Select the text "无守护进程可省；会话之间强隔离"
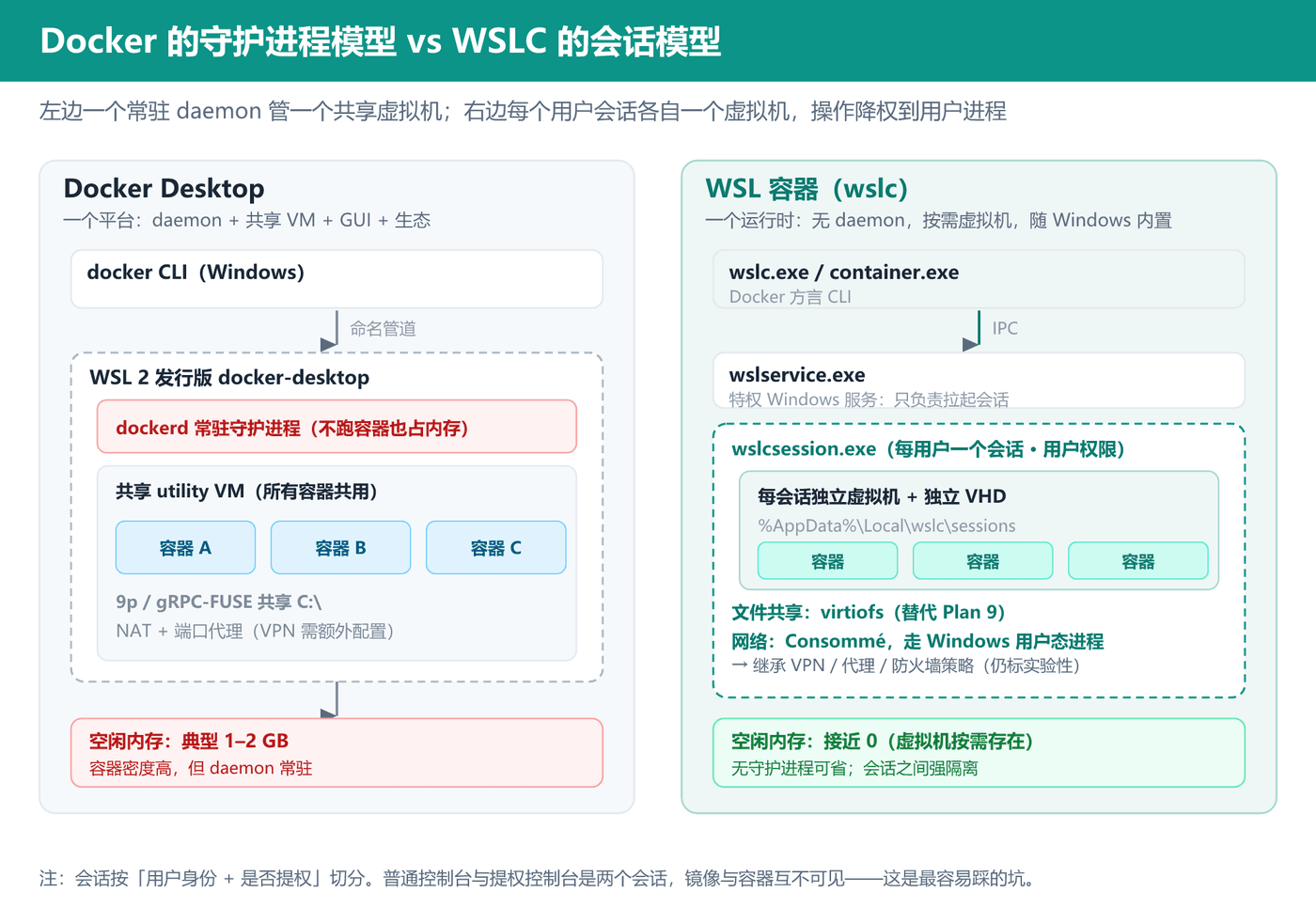 tap(854, 768)
